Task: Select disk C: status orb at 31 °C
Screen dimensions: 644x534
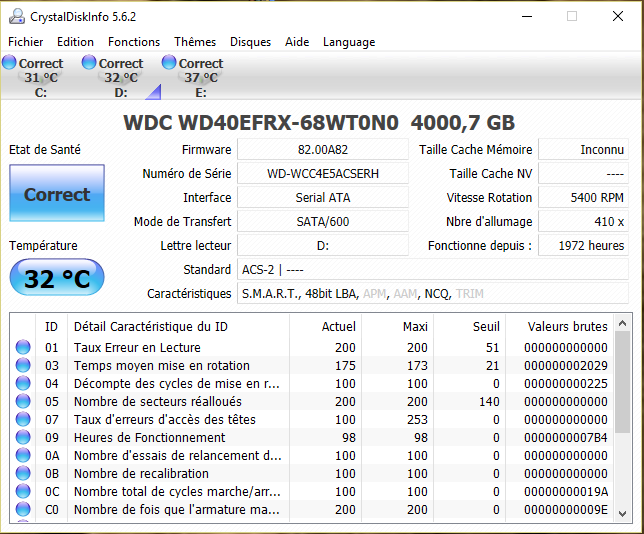Action: (x=9, y=62)
